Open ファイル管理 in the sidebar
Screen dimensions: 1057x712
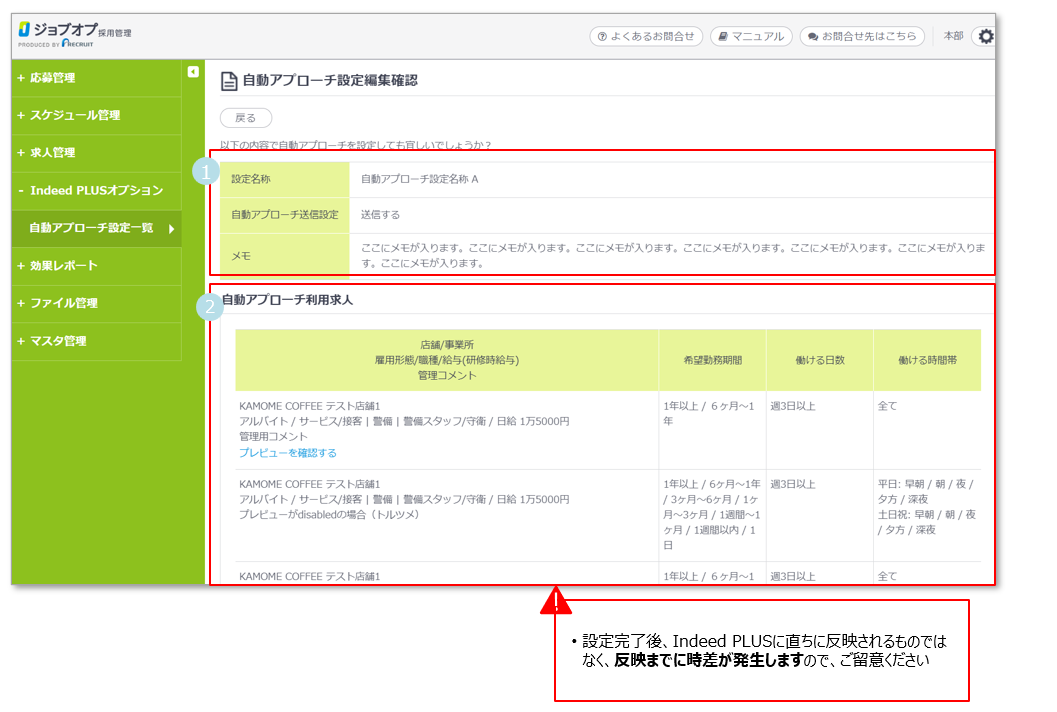click(58, 303)
